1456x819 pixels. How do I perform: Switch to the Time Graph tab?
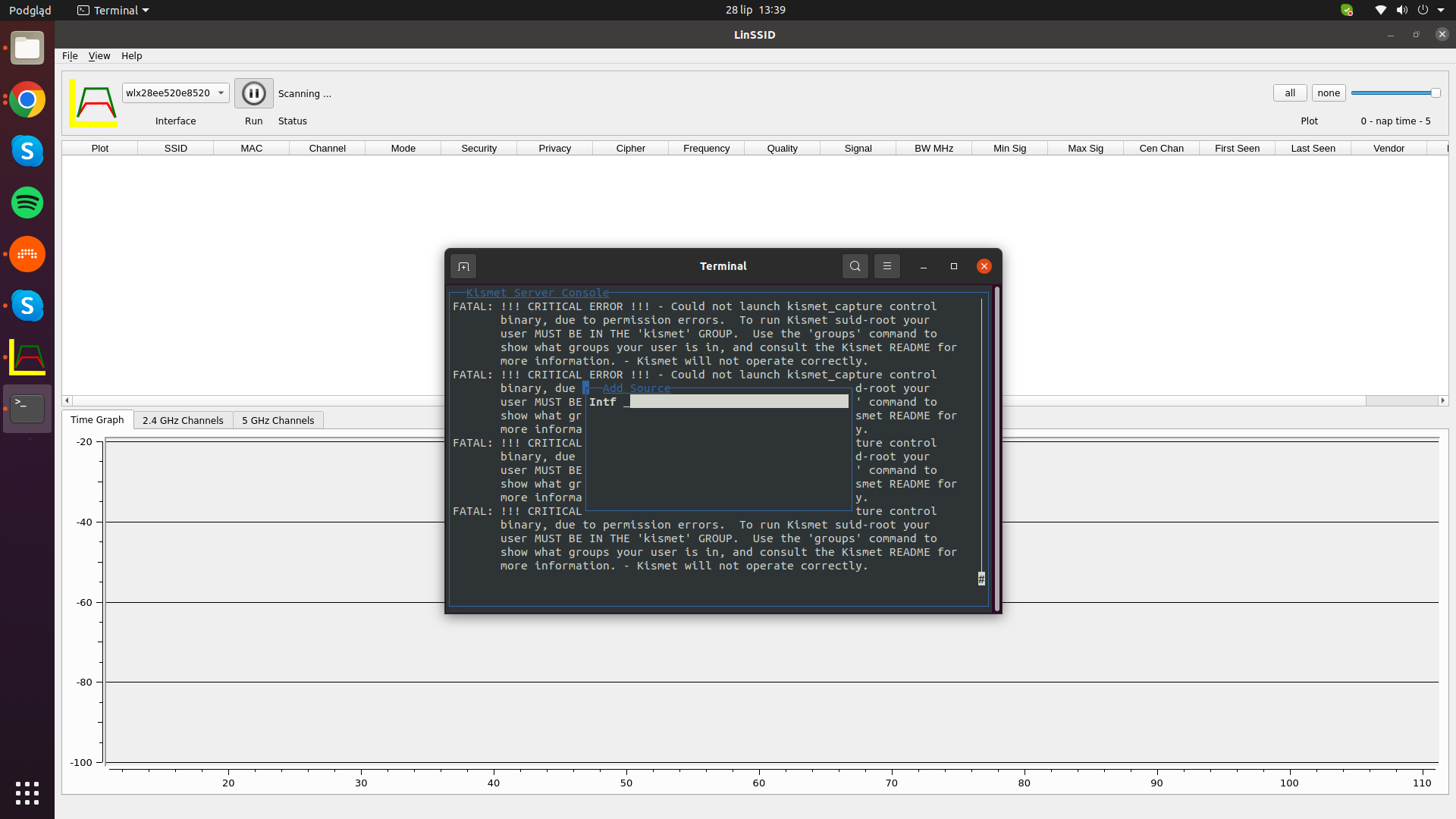pyautogui.click(x=97, y=420)
